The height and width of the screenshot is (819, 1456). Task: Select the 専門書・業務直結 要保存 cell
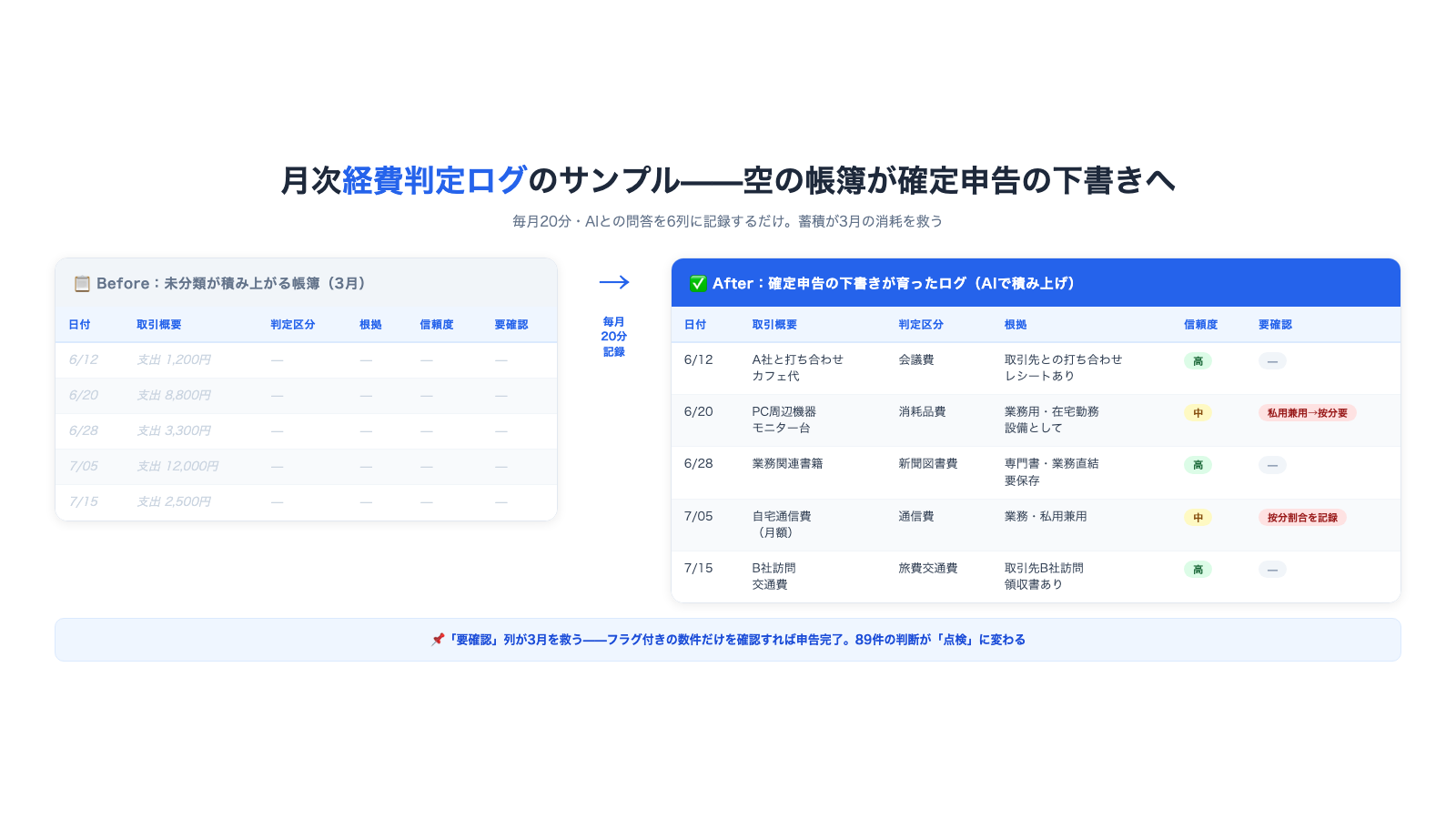click(1052, 471)
